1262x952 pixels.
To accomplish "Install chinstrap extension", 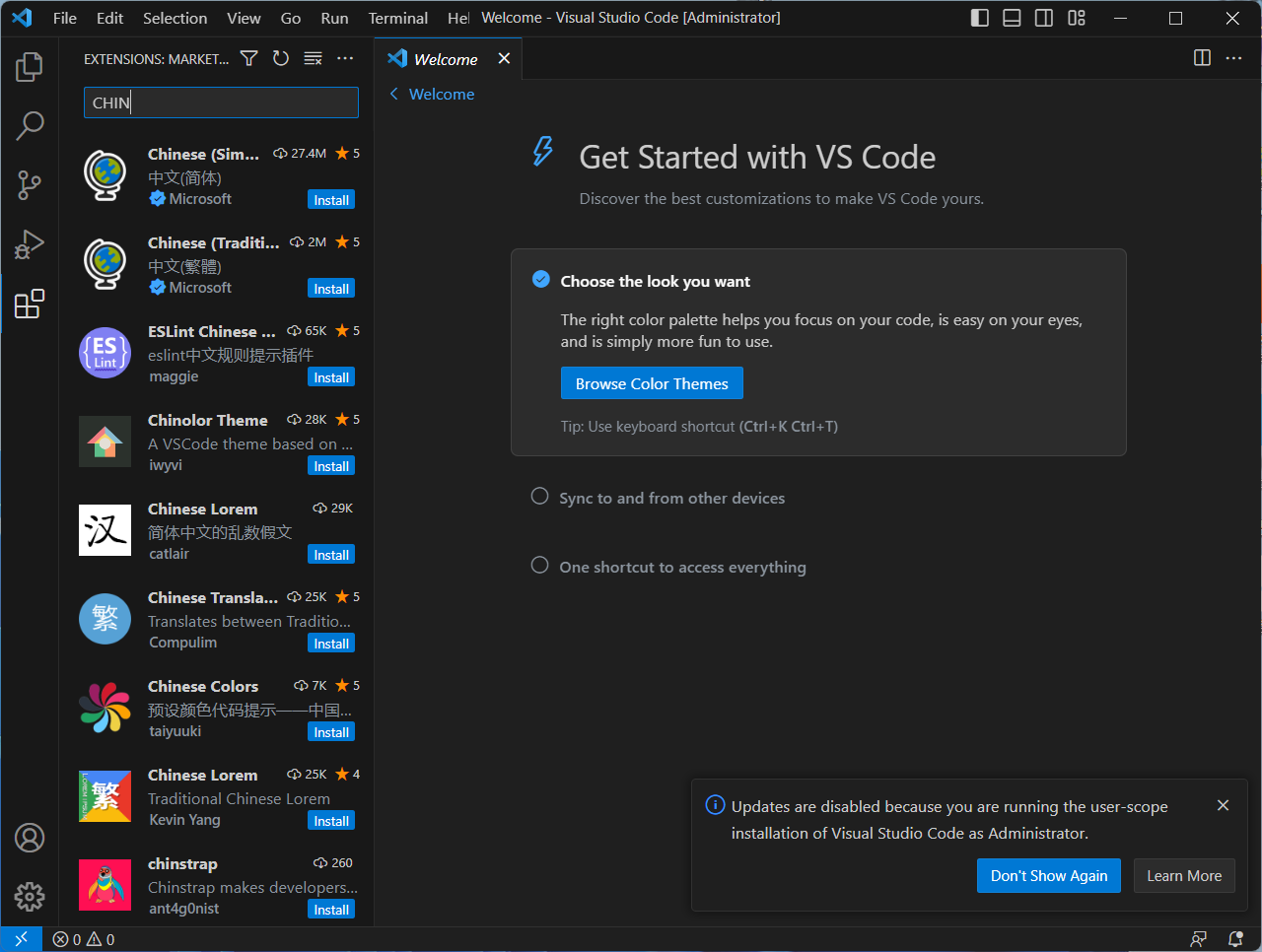I will [x=331, y=910].
